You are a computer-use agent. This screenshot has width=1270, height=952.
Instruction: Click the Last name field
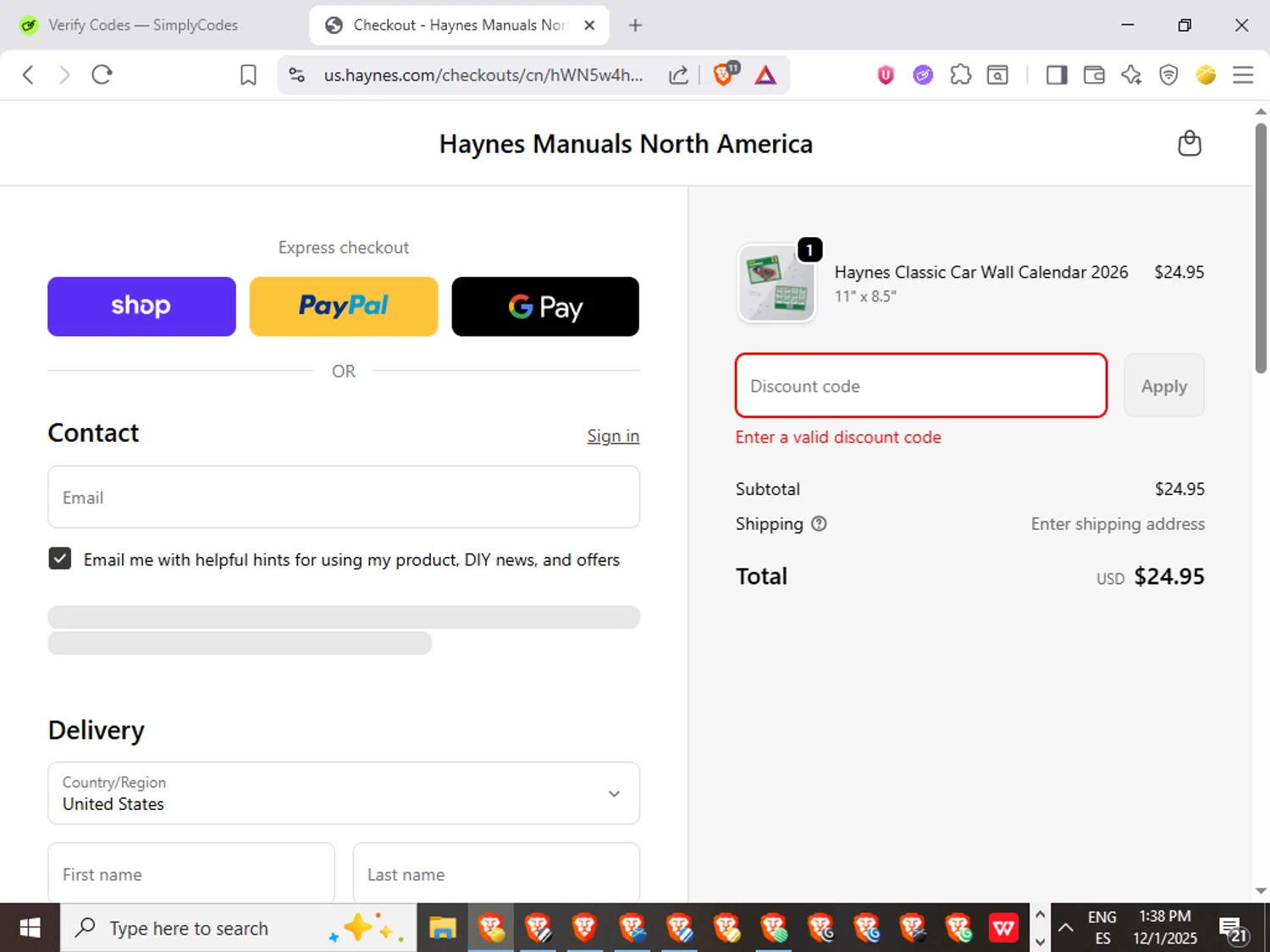[x=496, y=873]
